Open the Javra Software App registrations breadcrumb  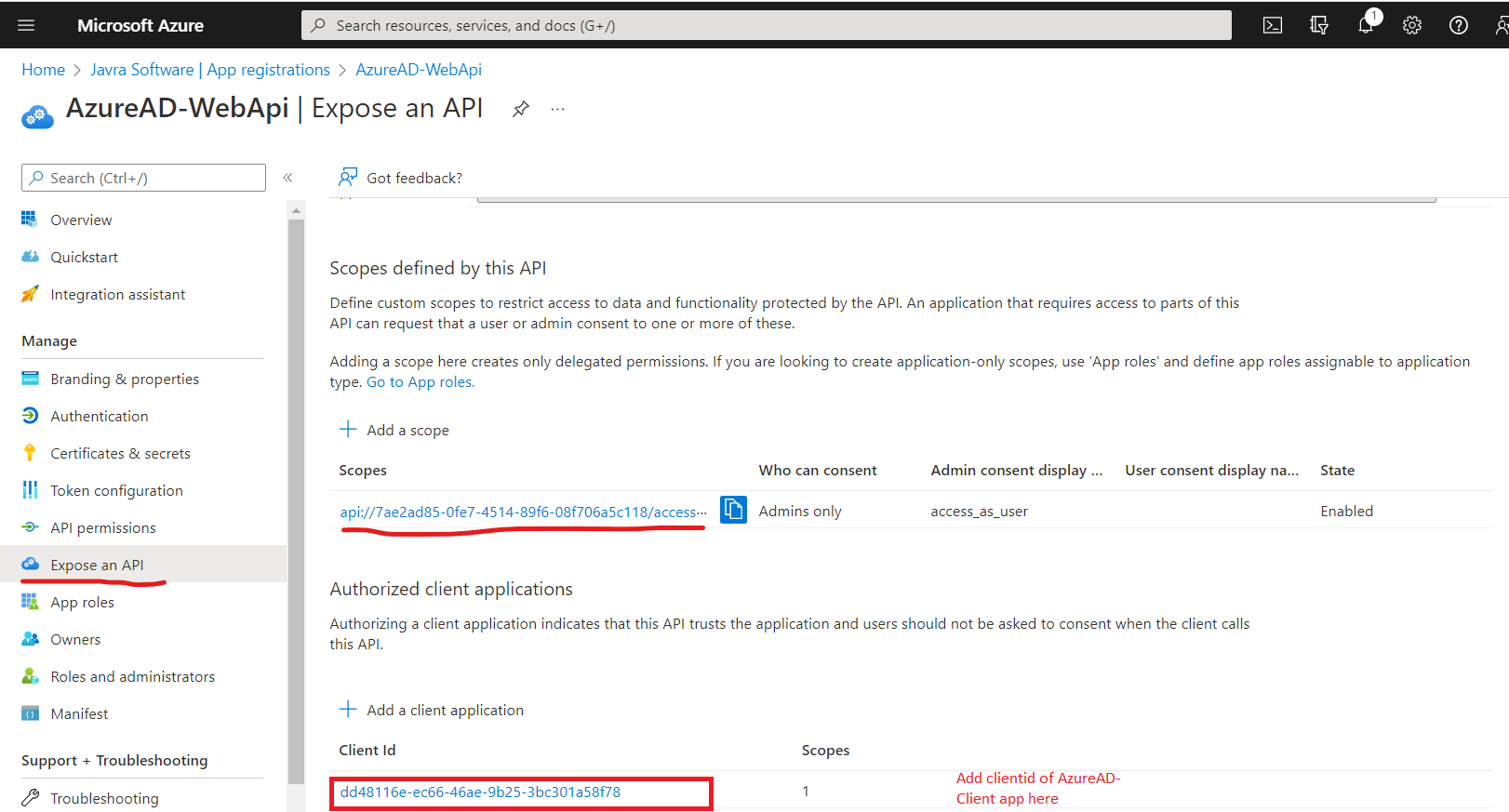click(210, 70)
